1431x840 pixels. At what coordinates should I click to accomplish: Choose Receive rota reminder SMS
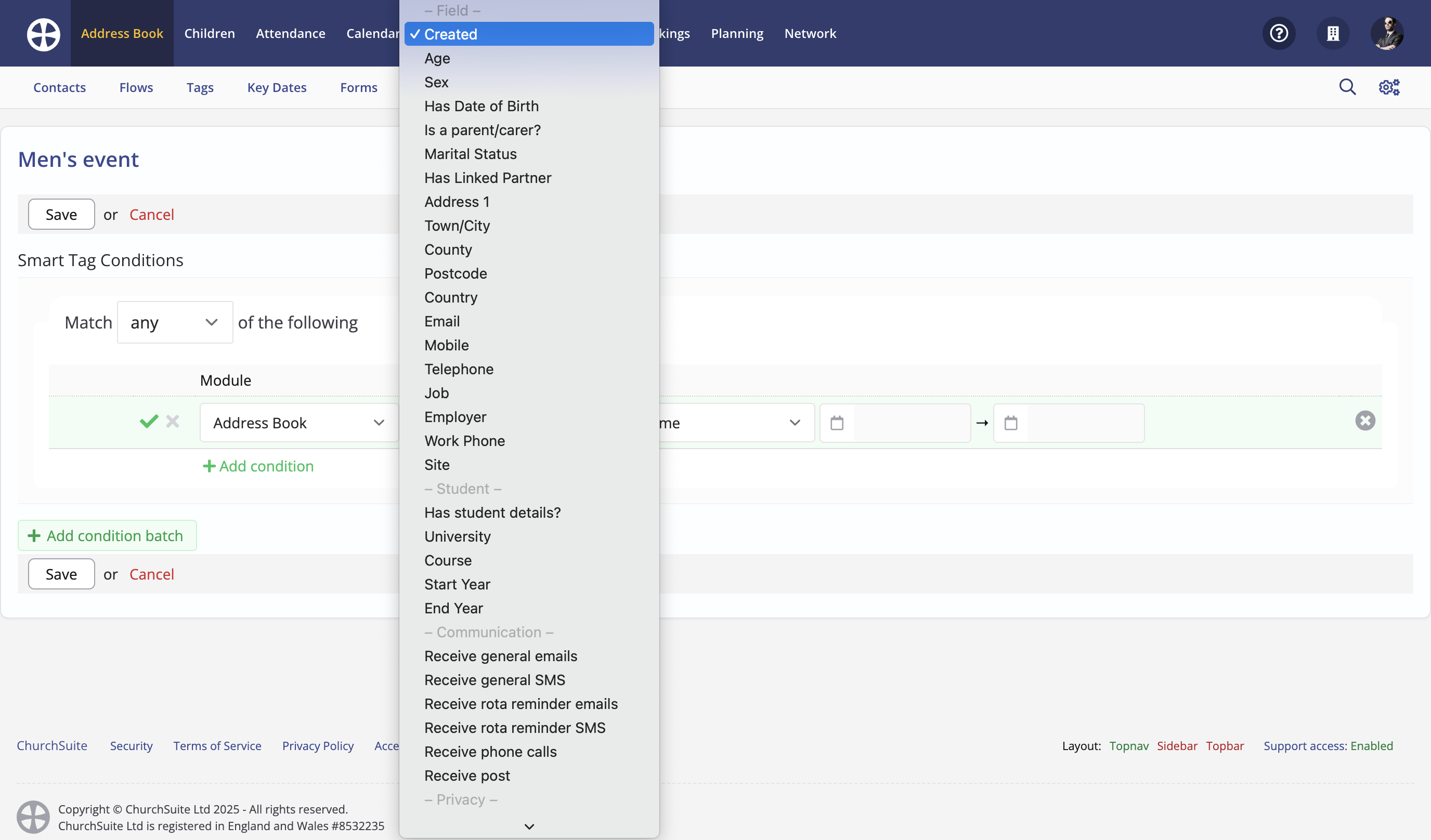(529, 728)
